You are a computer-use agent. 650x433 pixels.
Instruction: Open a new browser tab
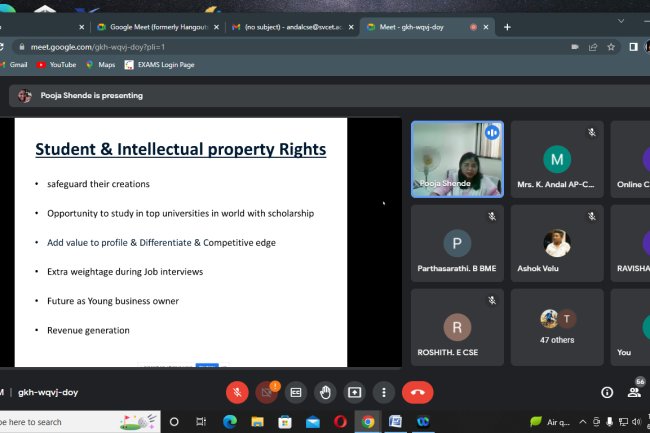point(507,27)
